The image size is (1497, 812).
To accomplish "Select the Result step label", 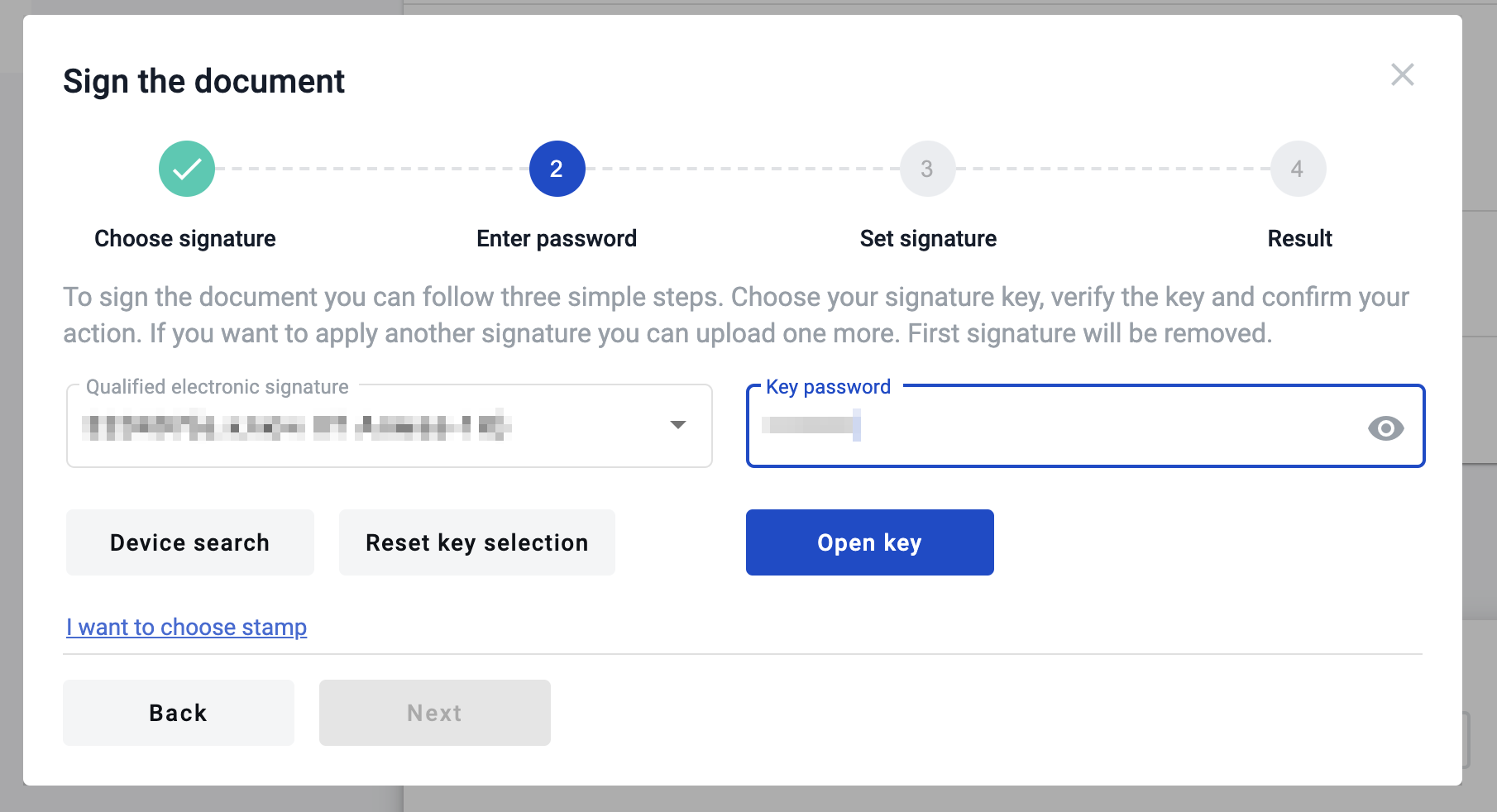I will [1299, 238].
